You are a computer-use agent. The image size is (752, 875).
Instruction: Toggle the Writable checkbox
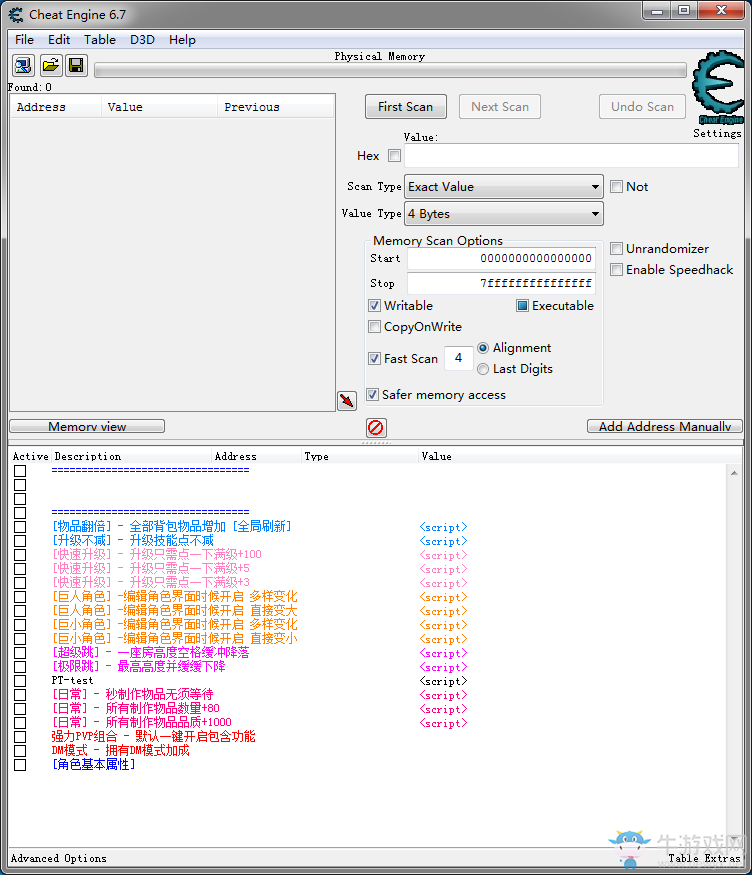point(374,306)
